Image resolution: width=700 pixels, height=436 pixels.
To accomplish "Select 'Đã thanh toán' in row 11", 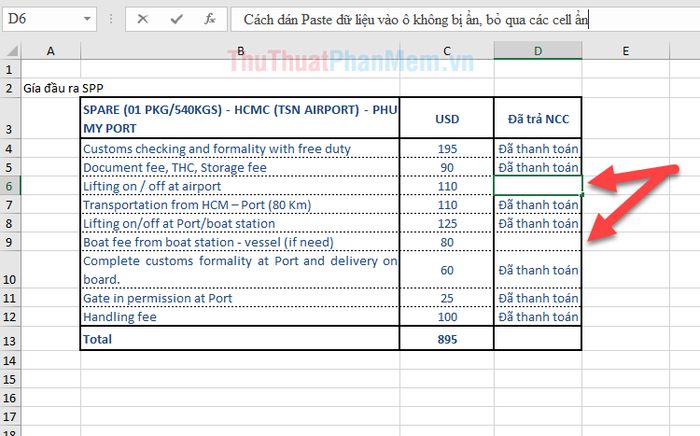I will click(538, 298).
